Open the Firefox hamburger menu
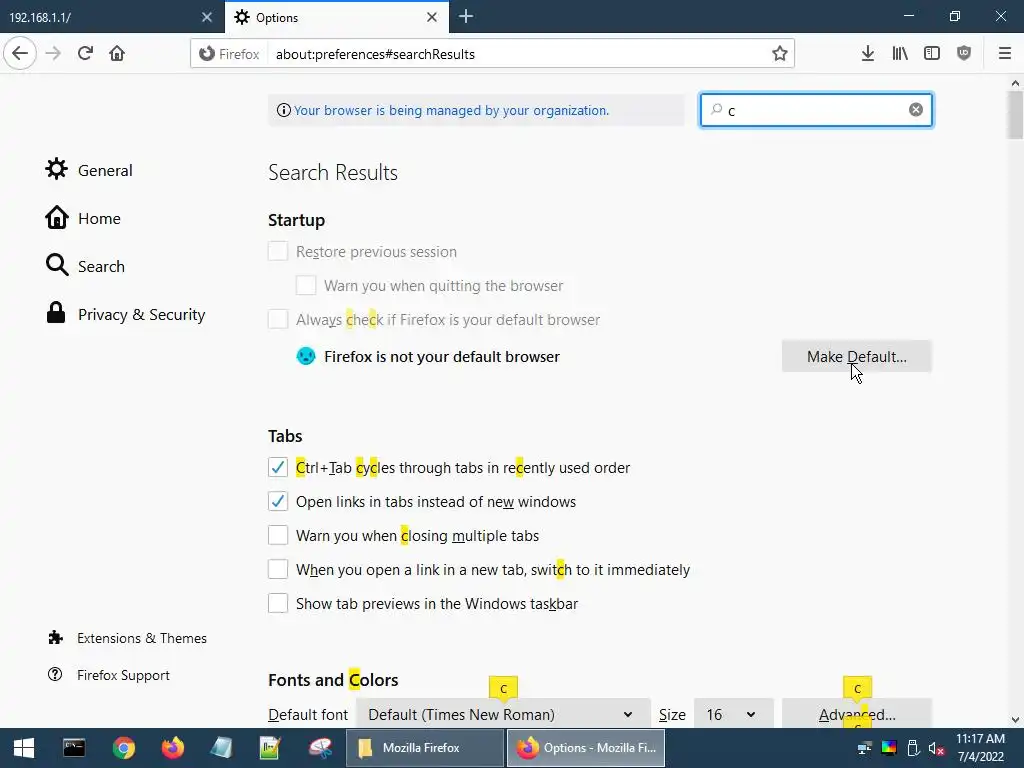The width and height of the screenshot is (1024, 768). tap(1005, 53)
